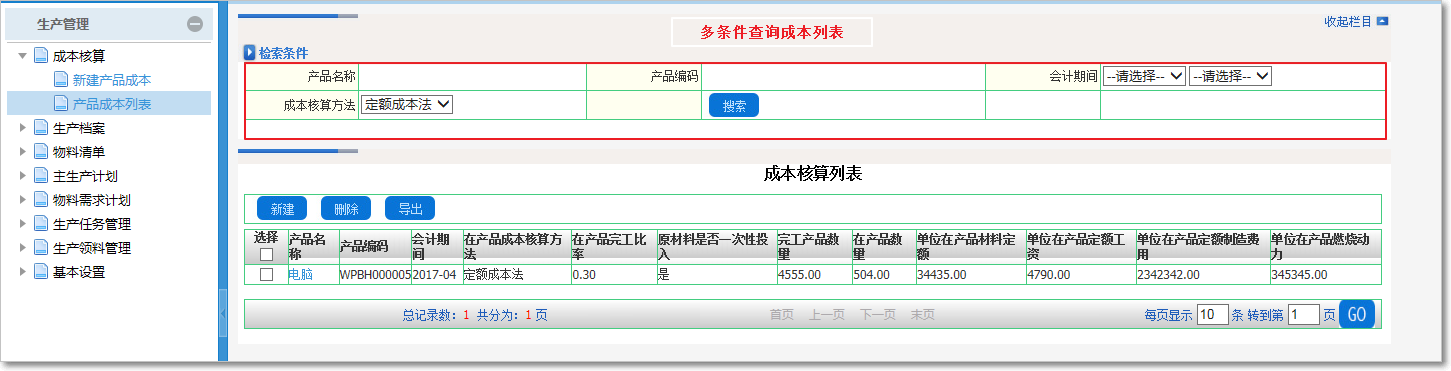Click the 成本核算 folder icon
Image resolution: width=1451 pixels, height=371 pixels.
(x=41, y=56)
